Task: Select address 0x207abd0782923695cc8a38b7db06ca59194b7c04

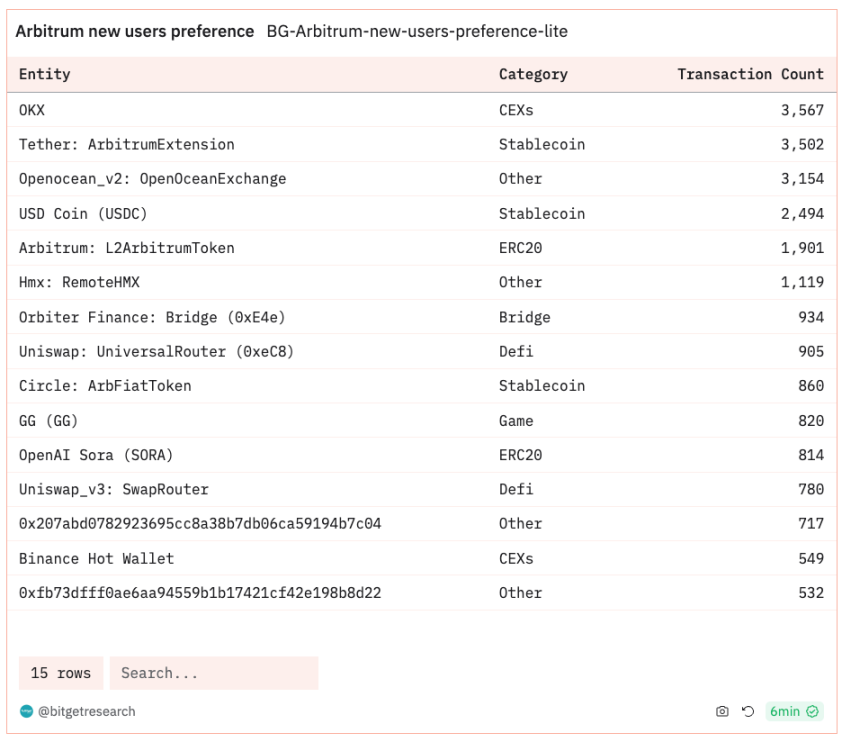Action: (x=200, y=523)
